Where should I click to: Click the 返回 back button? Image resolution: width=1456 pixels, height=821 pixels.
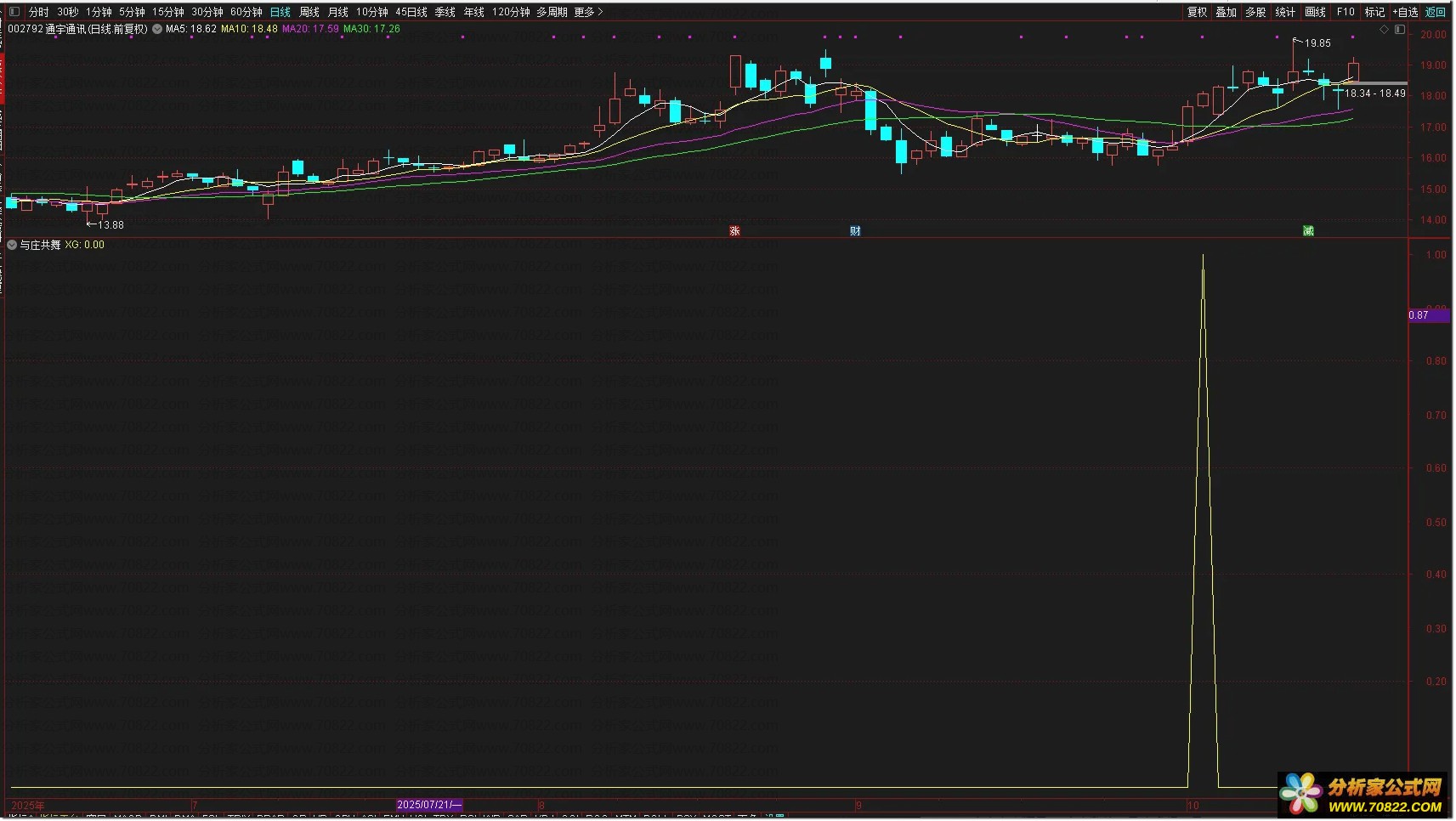click(x=1436, y=12)
